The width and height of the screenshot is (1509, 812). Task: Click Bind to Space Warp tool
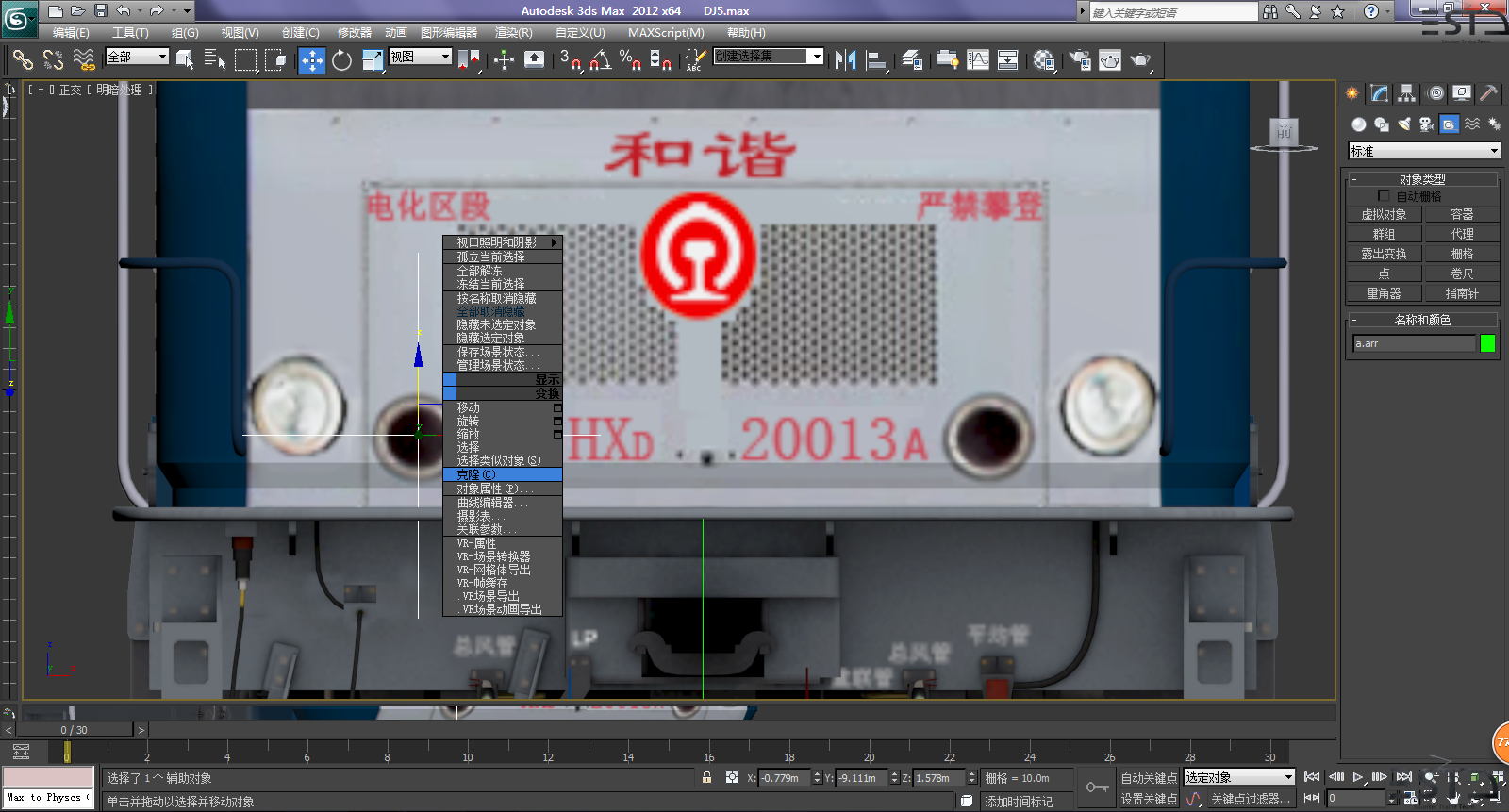[x=84, y=60]
